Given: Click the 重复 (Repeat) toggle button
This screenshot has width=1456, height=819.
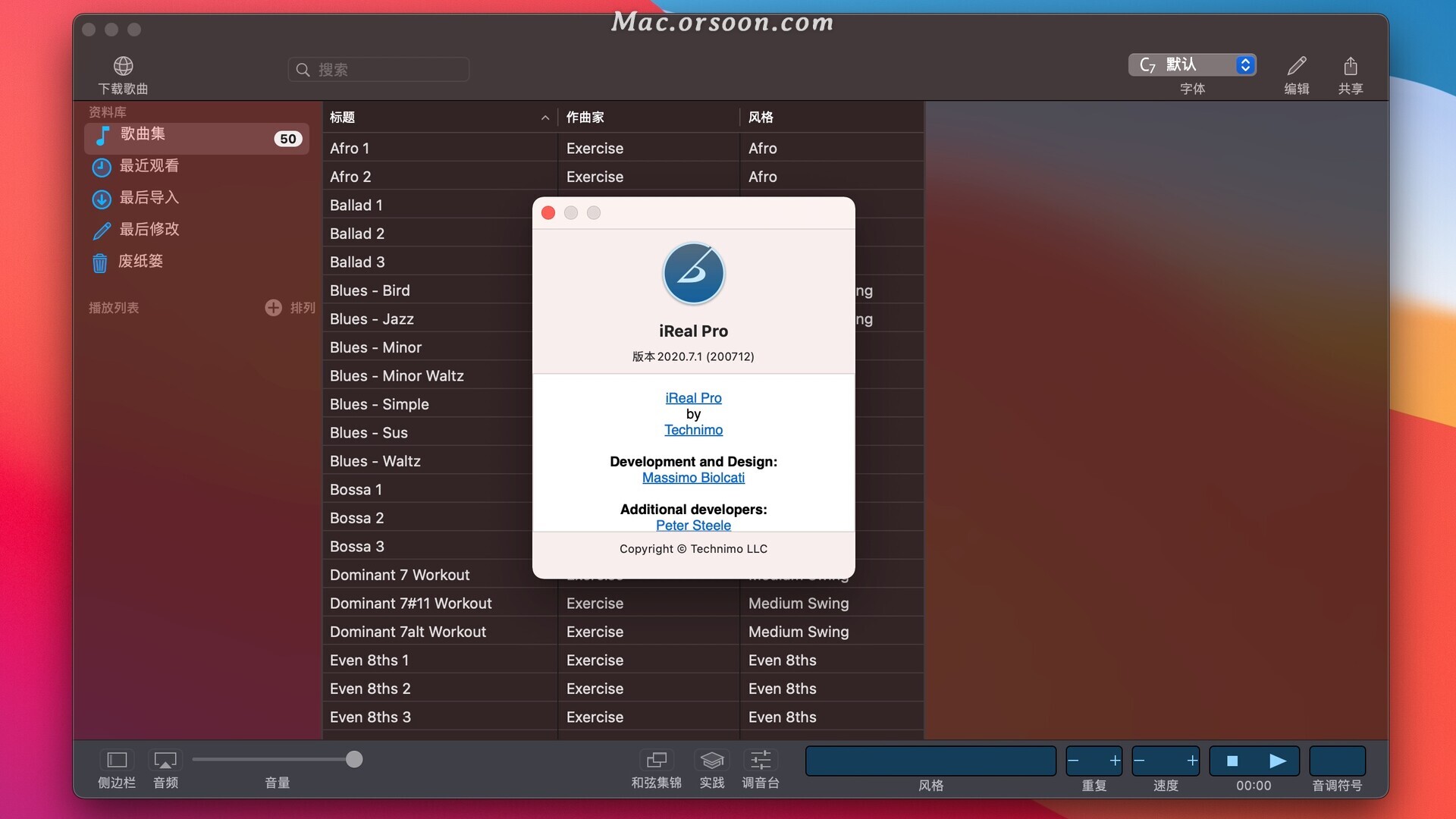Looking at the screenshot, I should coord(1093,759).
